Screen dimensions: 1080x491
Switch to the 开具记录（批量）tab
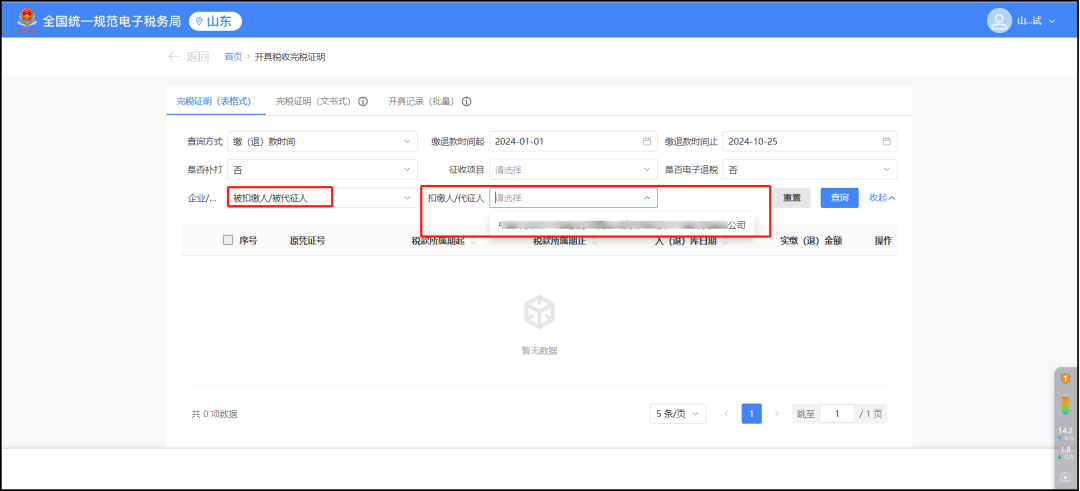421,101
